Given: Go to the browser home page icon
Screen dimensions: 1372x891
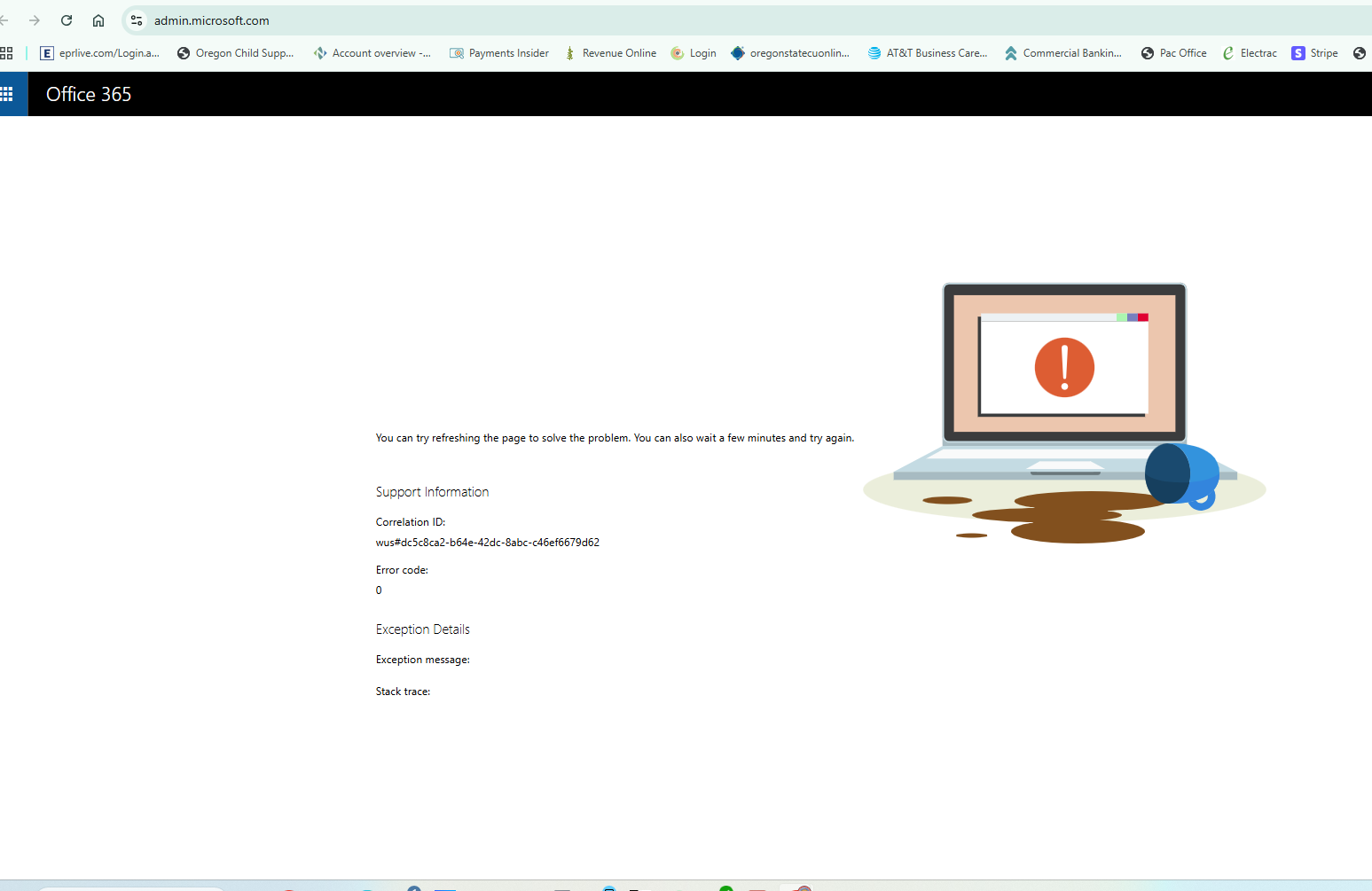Looking at the screenshot, I should (x=98, y=20).
